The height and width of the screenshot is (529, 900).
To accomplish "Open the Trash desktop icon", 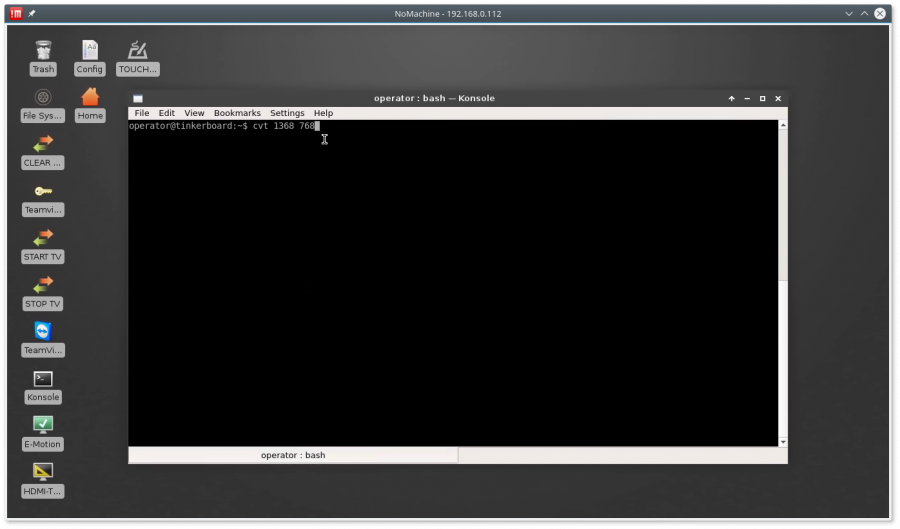I will [43, 51].
